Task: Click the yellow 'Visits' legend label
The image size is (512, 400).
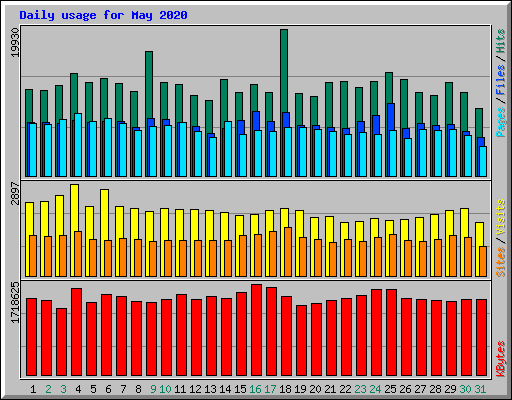Action: click(x=501, y=218)
